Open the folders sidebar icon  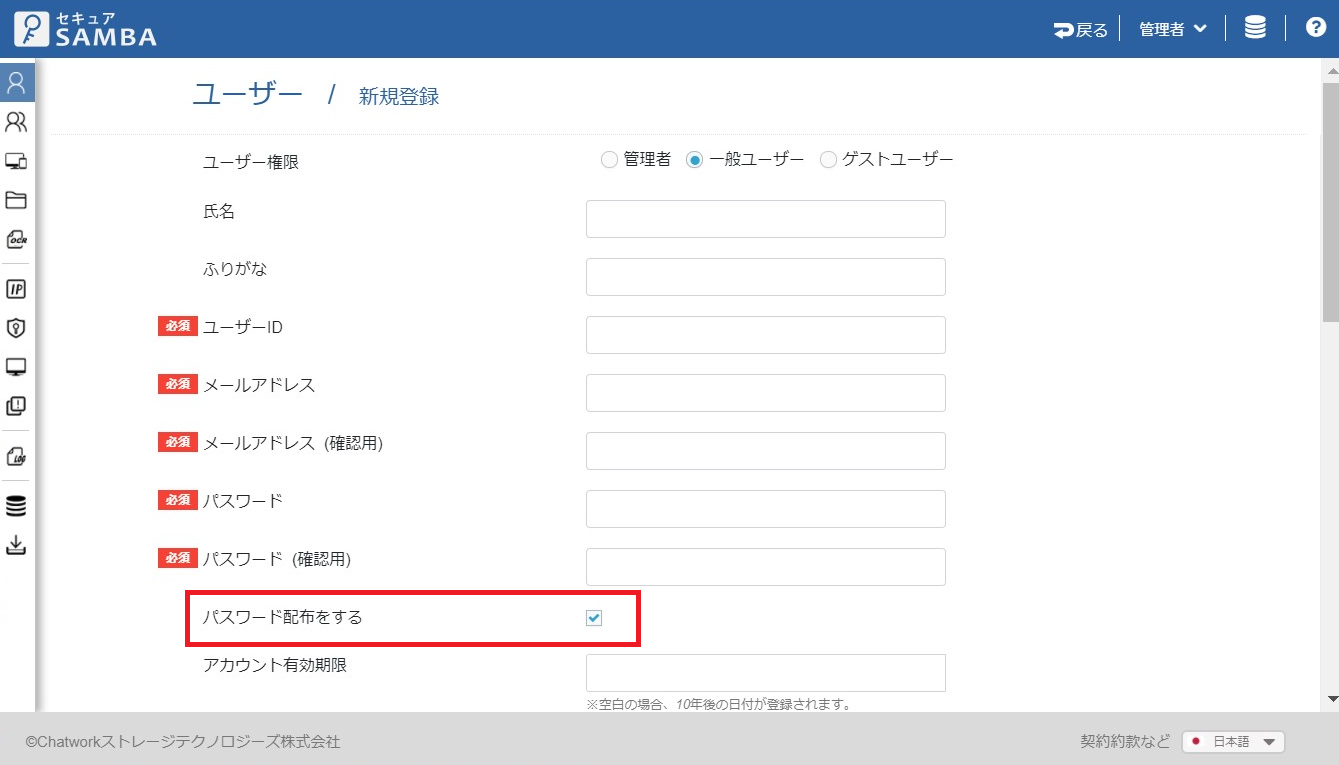16,200
